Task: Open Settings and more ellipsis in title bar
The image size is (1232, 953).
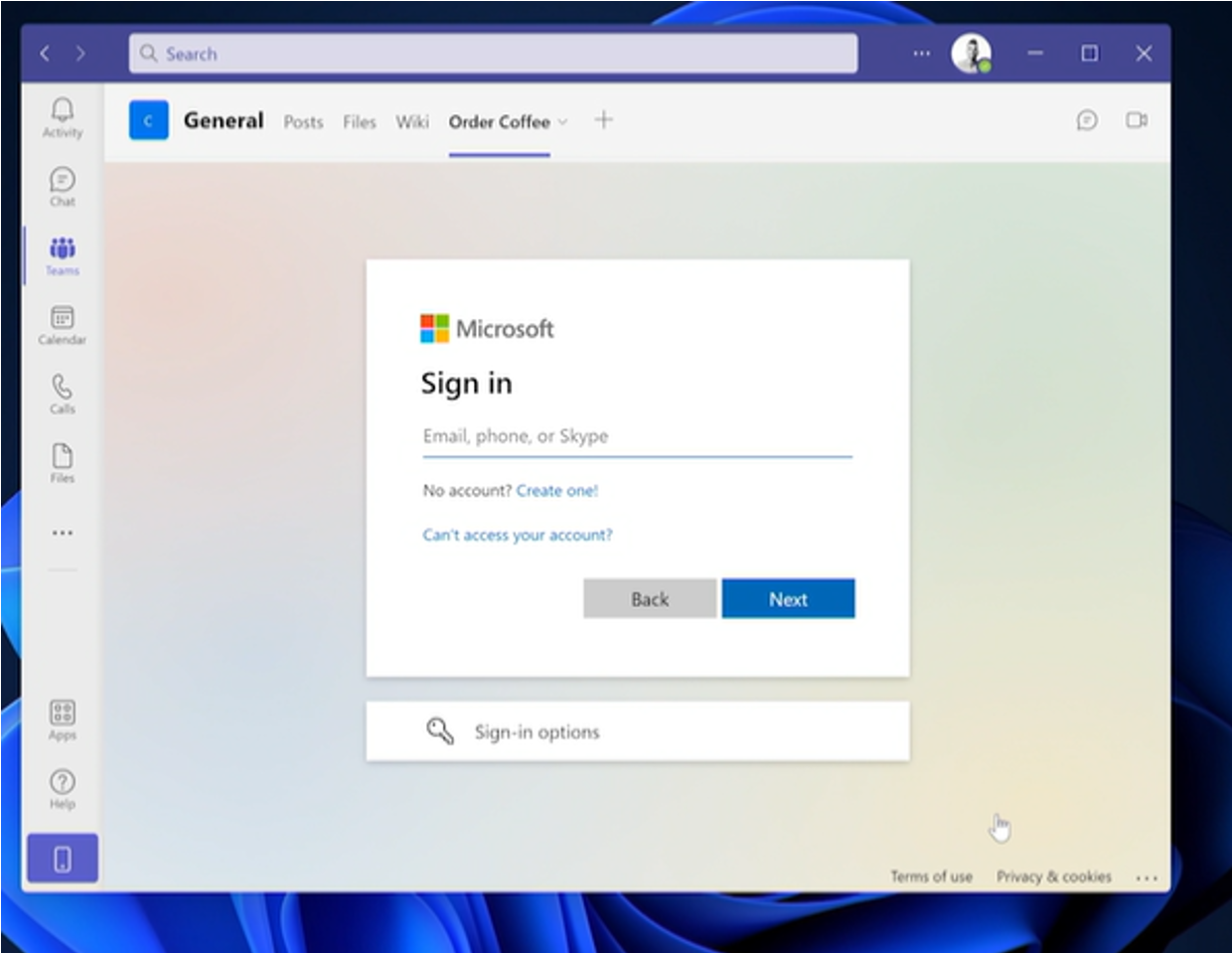Action: 922,54
